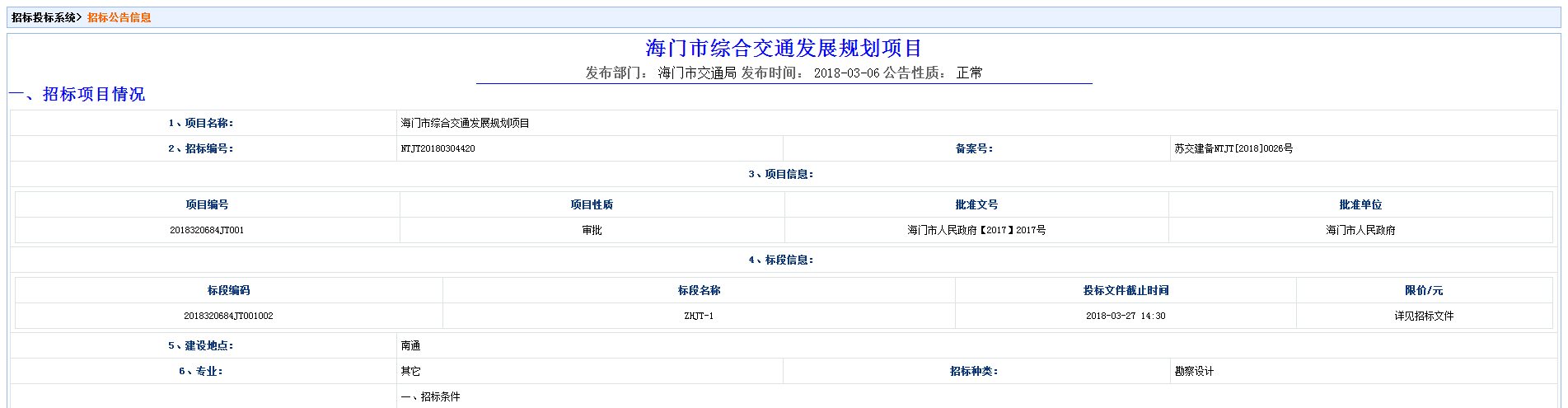
Task: Click the project name value in the 项目名称 row
Action: pos(465,123)
